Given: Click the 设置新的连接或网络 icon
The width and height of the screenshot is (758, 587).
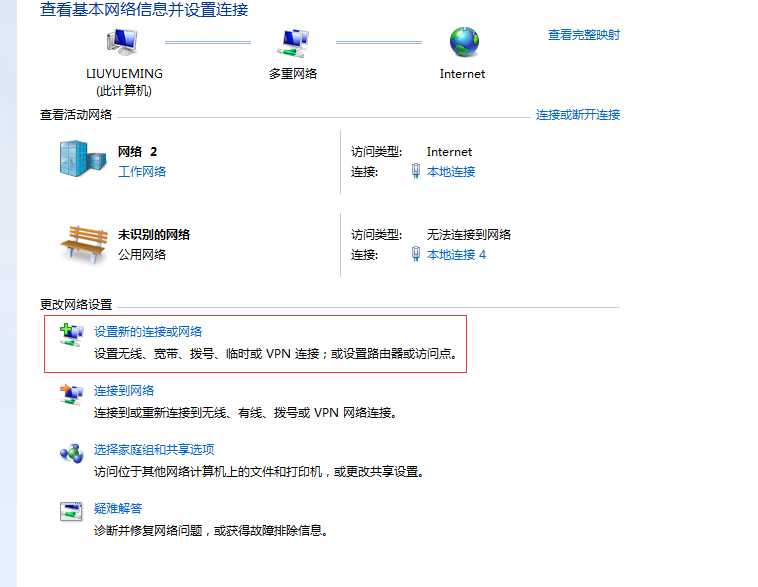Looking at the screenshot, I should coord(72,335).
